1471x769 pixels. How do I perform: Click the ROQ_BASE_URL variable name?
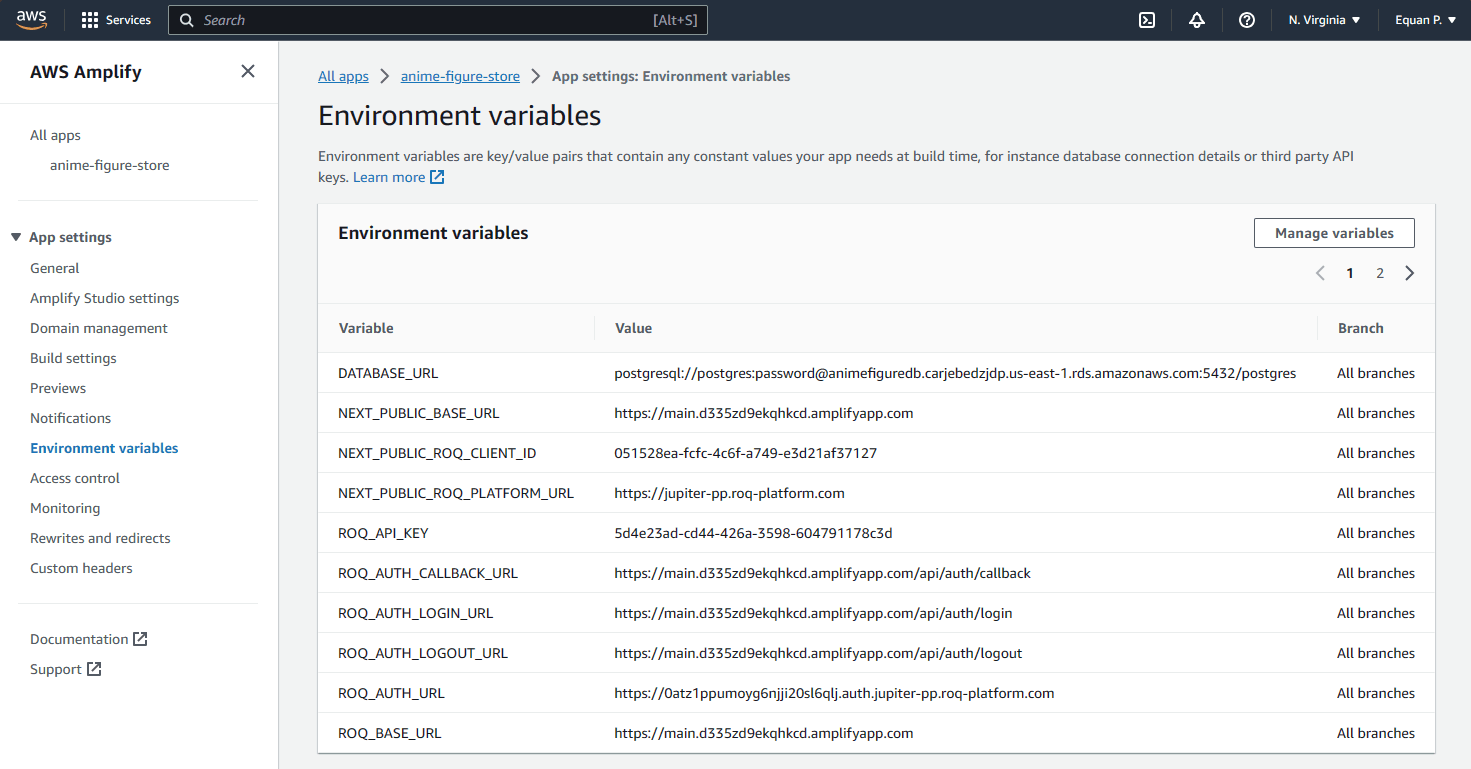390,733
